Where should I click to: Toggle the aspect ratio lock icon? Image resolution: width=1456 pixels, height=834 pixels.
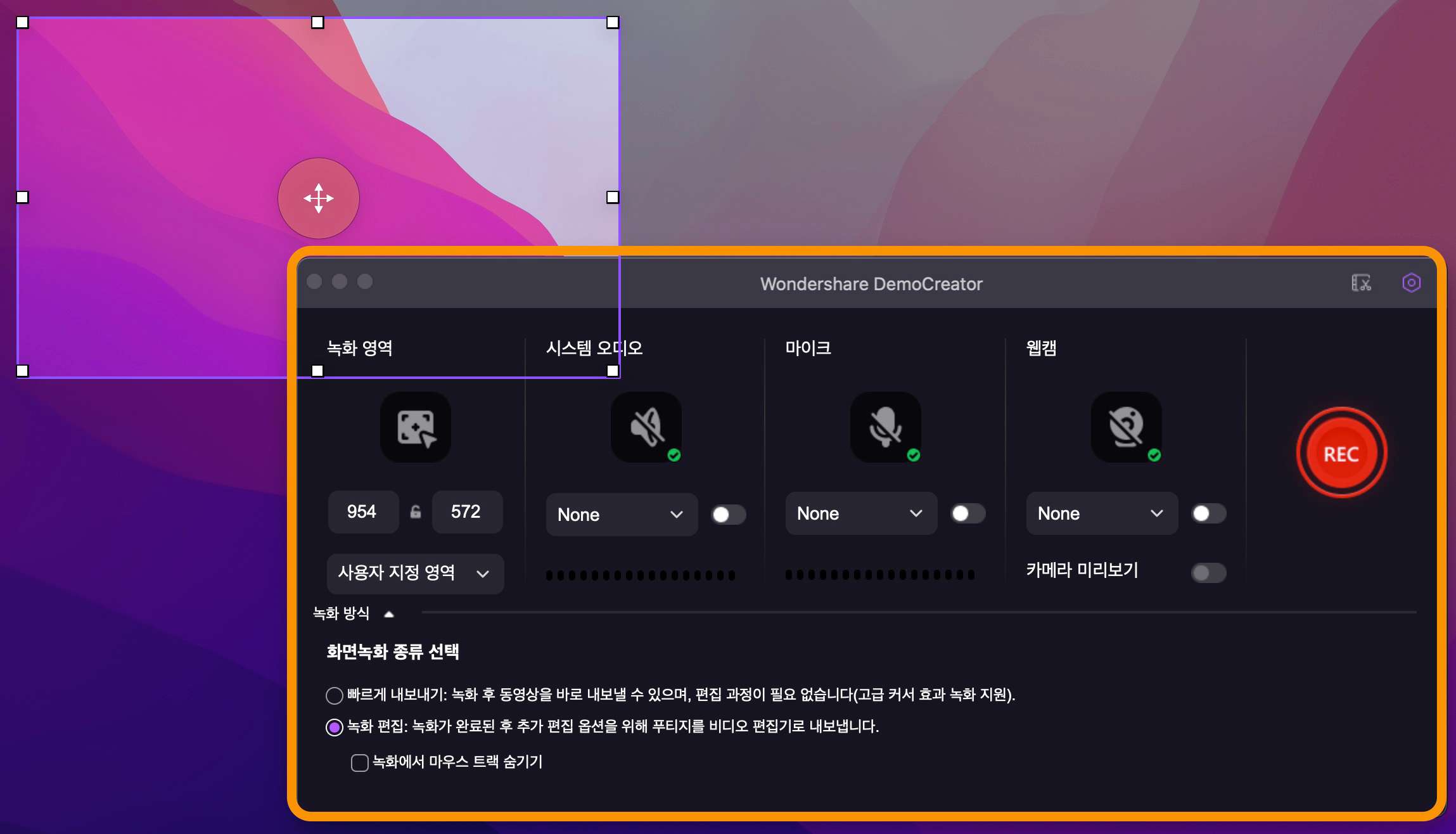(x=416, y=512)
